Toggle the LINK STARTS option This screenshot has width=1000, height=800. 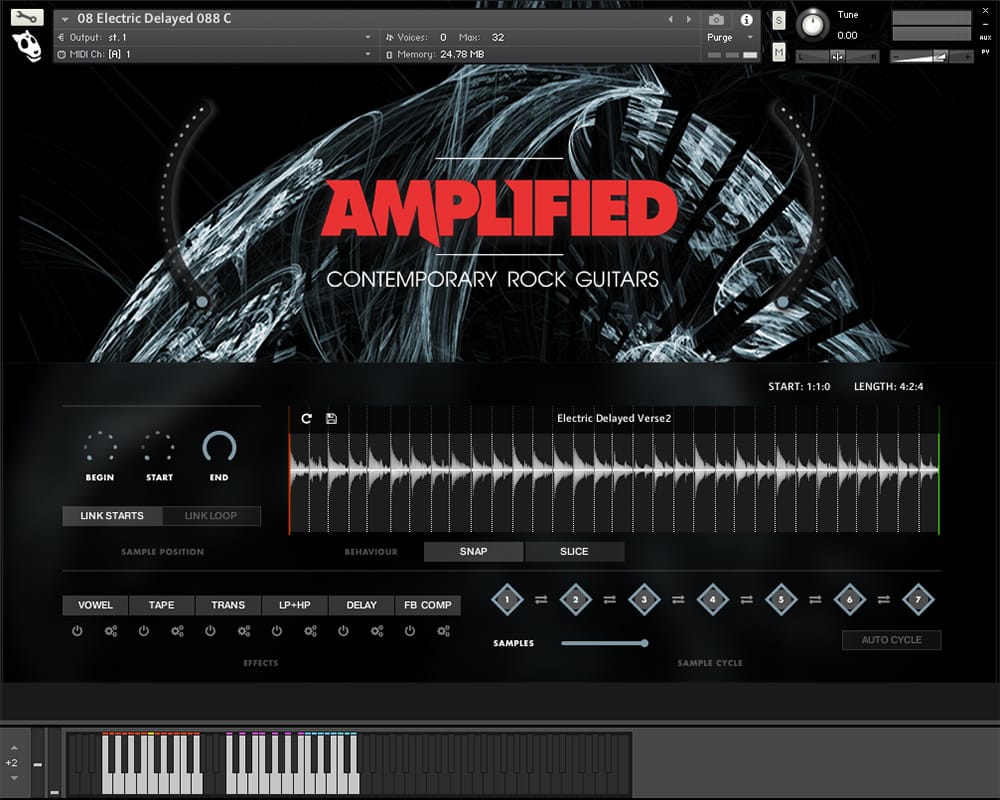112,516
